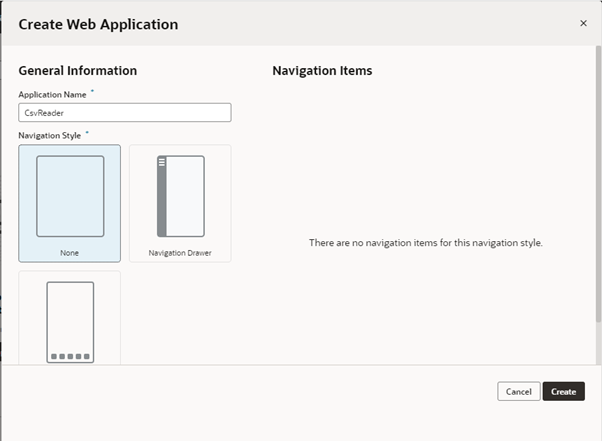Cancel the web application creation
The image size is (602, 441).
pos(519,391)
